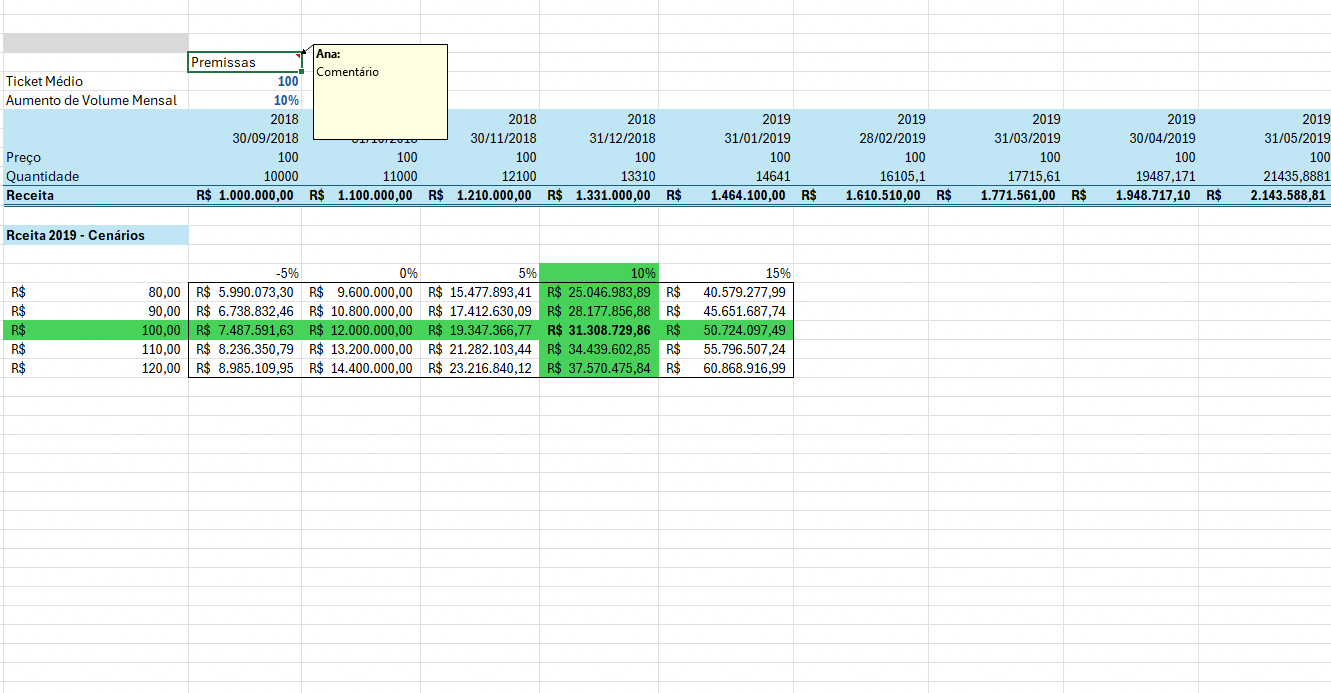Click scenario cell 50.724.097,49

(726, 330)
